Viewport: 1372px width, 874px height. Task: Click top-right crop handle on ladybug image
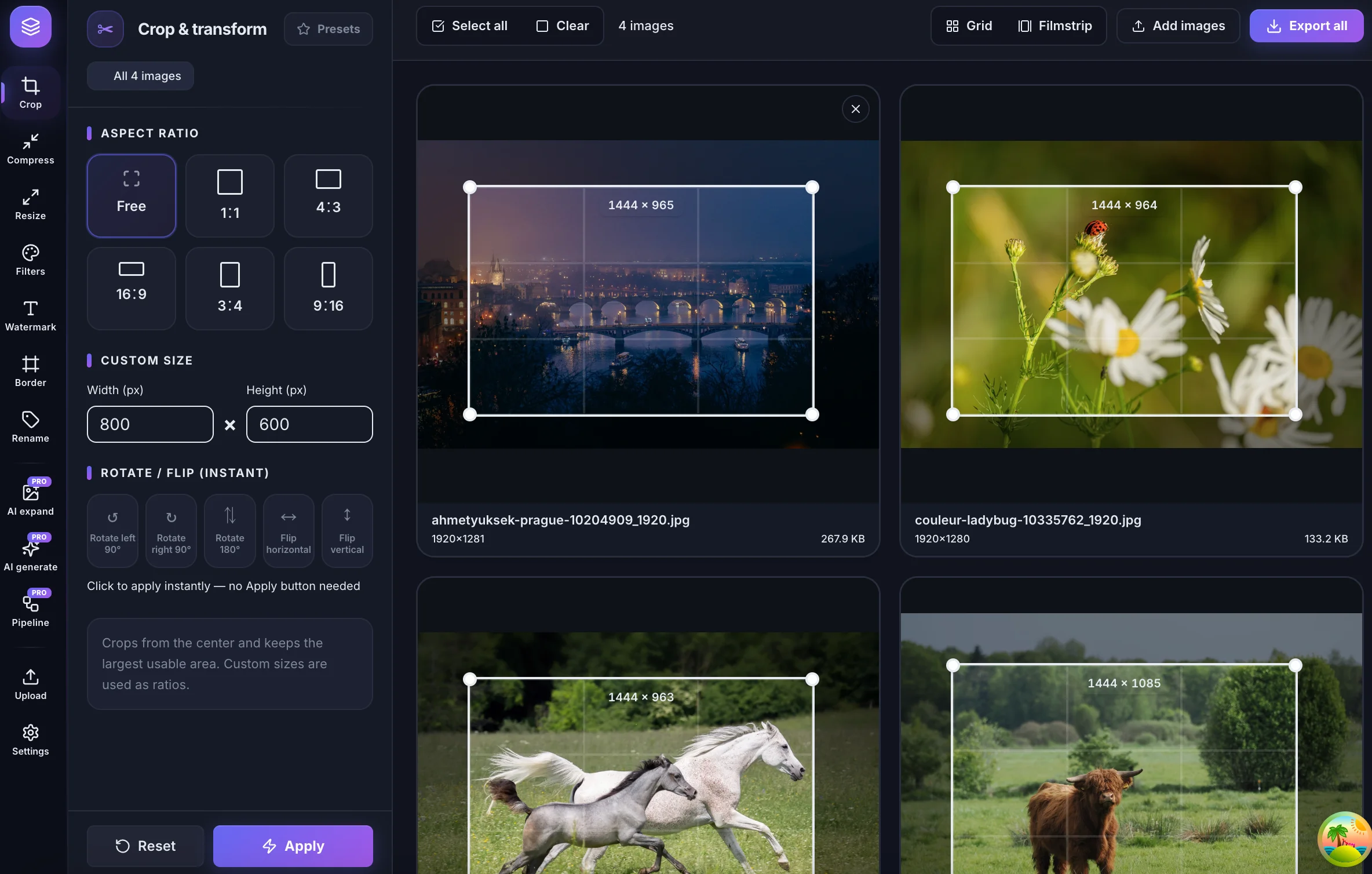1296,187
